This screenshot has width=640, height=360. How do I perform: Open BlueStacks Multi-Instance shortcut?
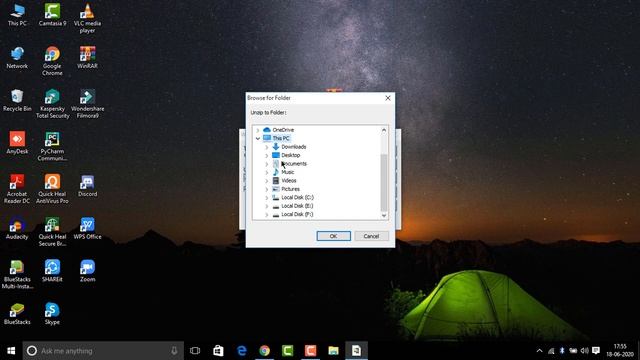click(x=17, y=274)
